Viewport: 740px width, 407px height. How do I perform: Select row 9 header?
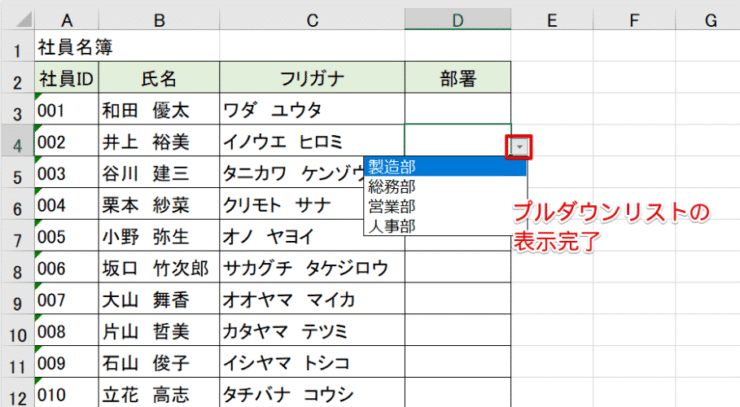point(17,299)
